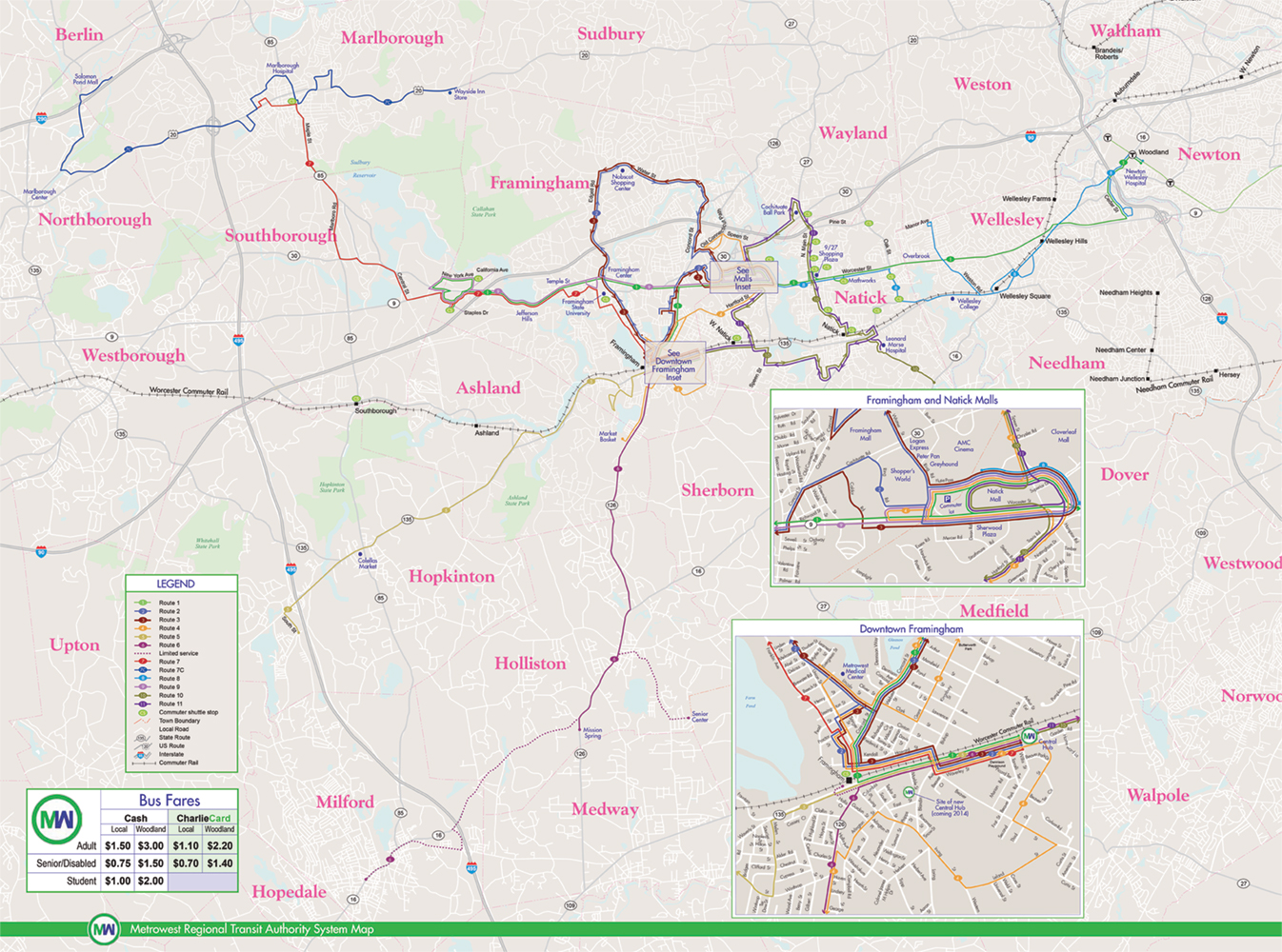Click the Marlborough town label

[x=392, y=38]
